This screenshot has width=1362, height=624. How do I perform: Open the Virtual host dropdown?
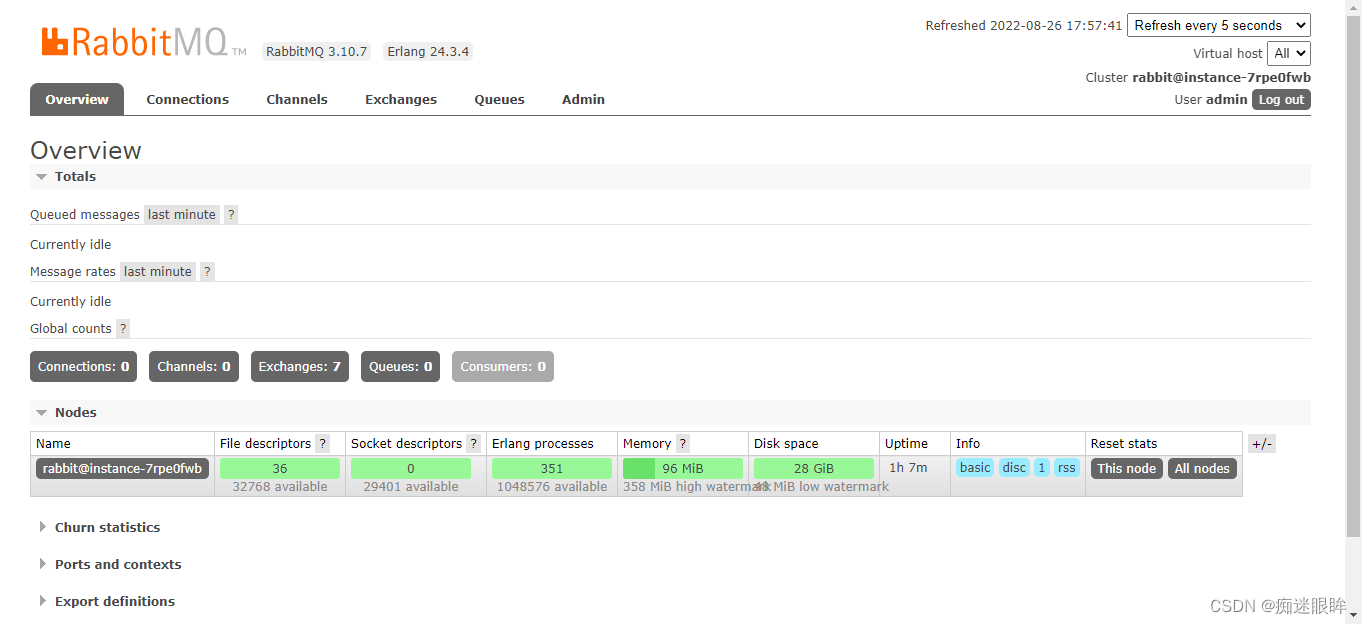coord(1289,53)
